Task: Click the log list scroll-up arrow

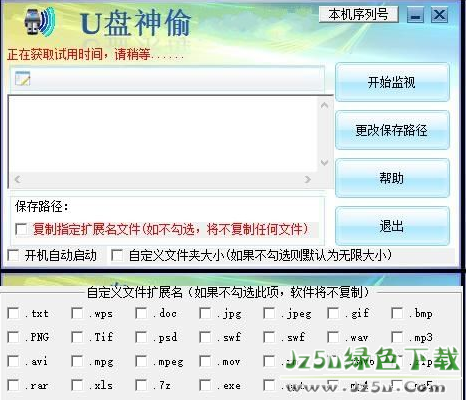Action: [324, 106]
